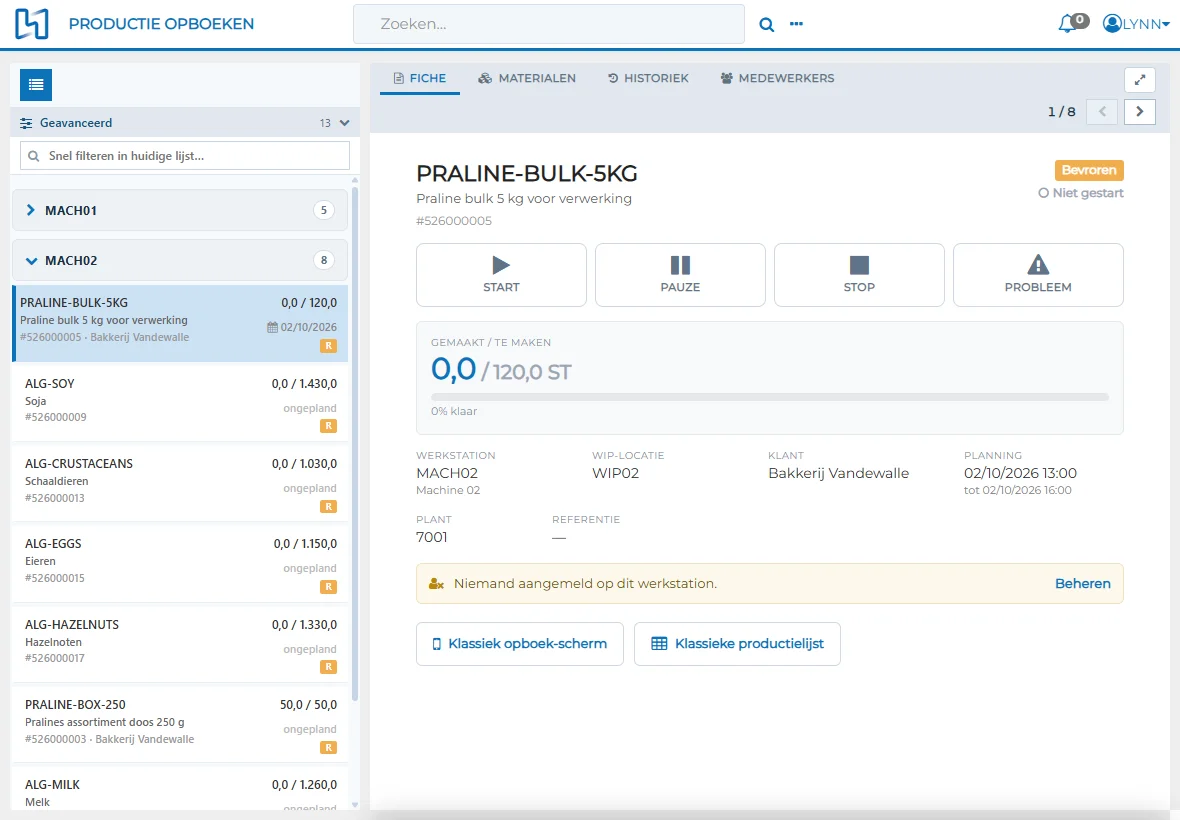This screenshot has width=1180, height=820.
Task: Click the app logo in the header
Action: click(x=32, y=23)
